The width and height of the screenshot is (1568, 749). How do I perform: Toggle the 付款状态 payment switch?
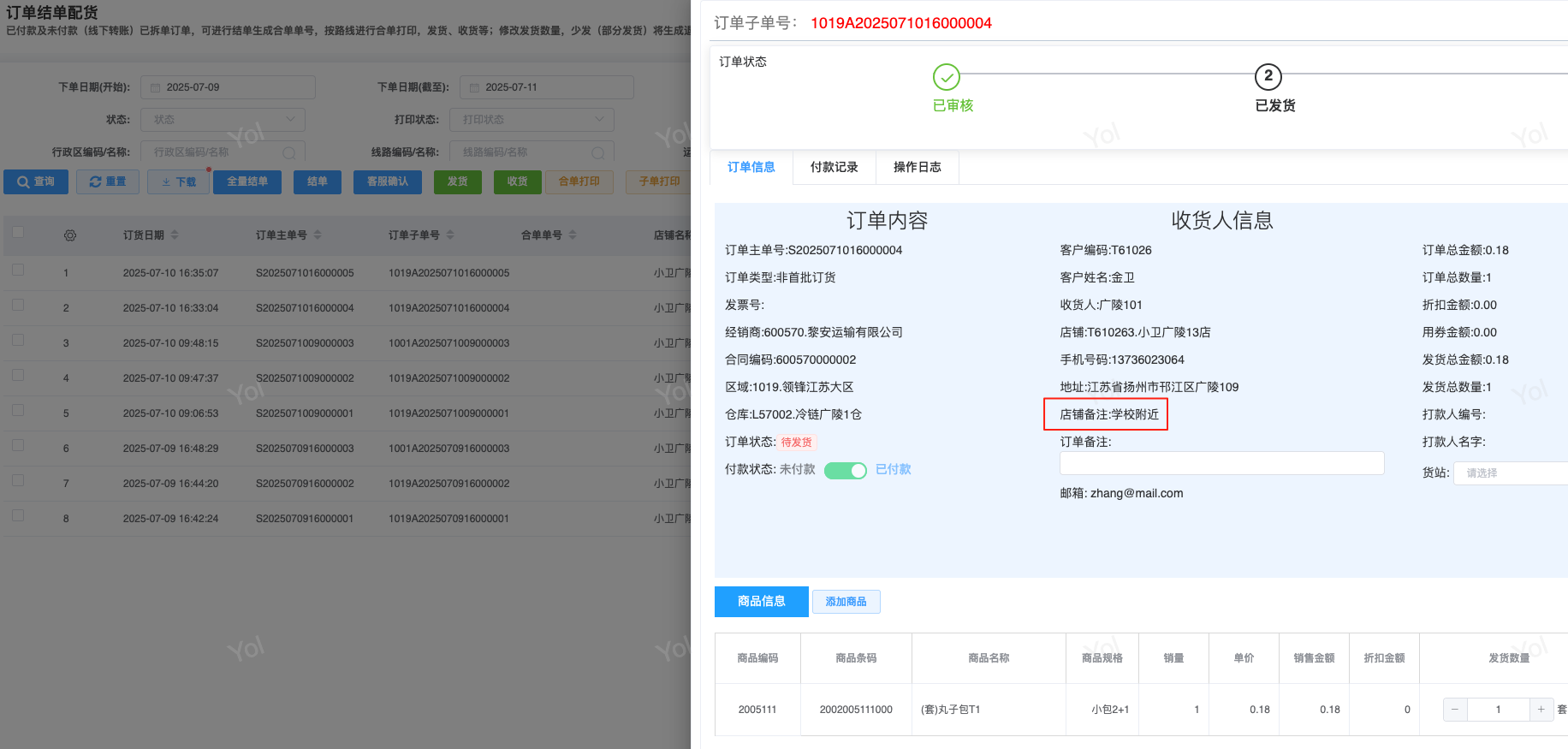pyautogui.click(x=846, y=470)
